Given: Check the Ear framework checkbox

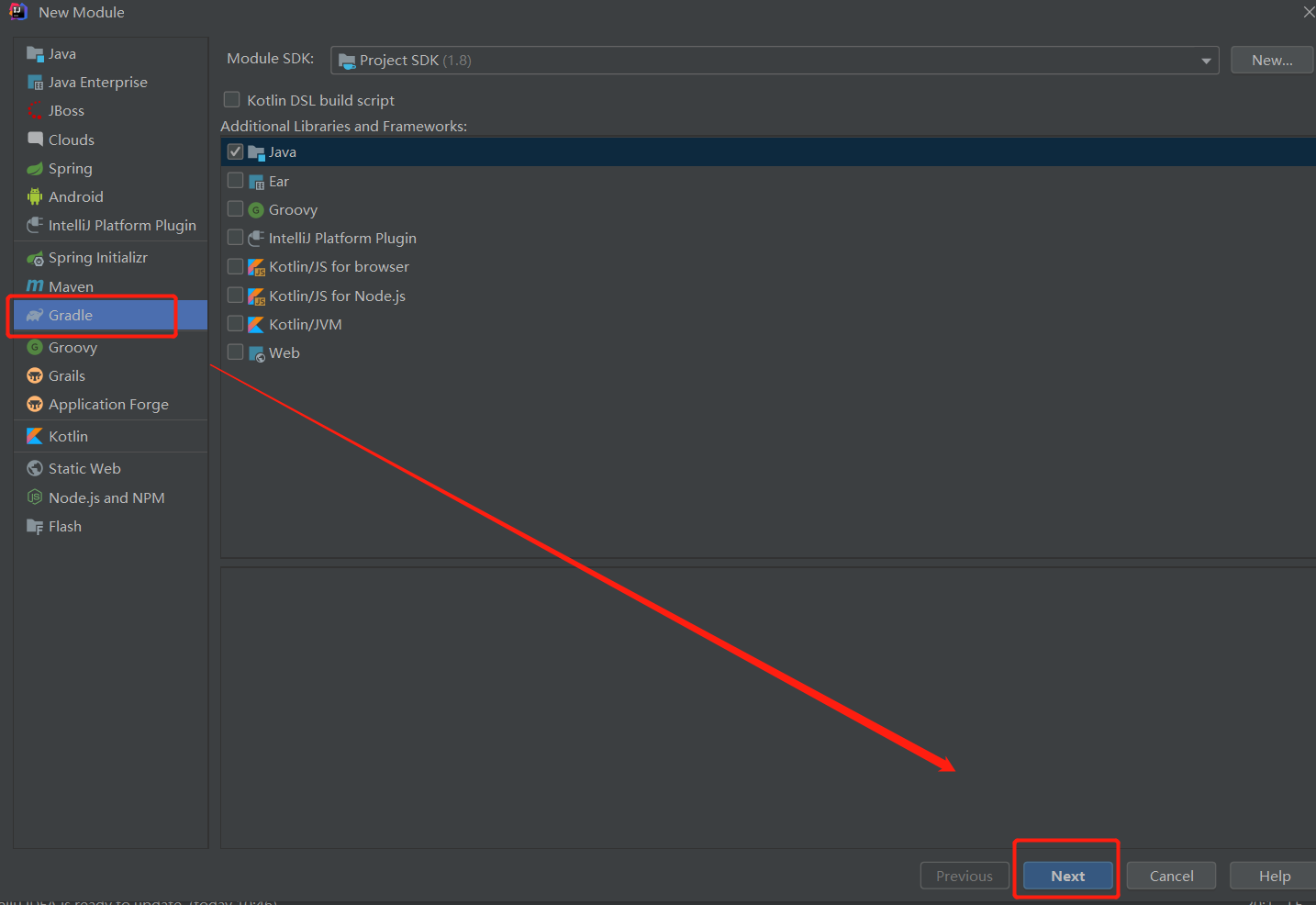Looking at the screenshot, I should (236, 181).
